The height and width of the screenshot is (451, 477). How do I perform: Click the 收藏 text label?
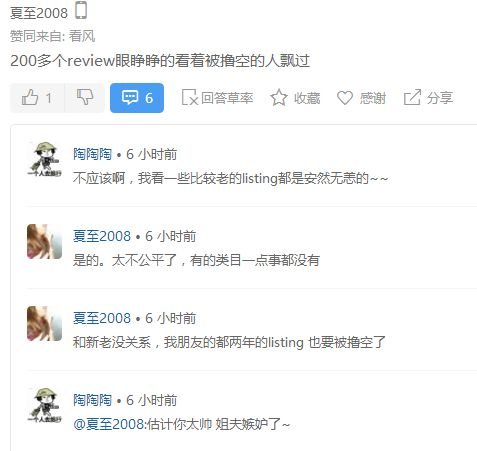click(307, 98)
